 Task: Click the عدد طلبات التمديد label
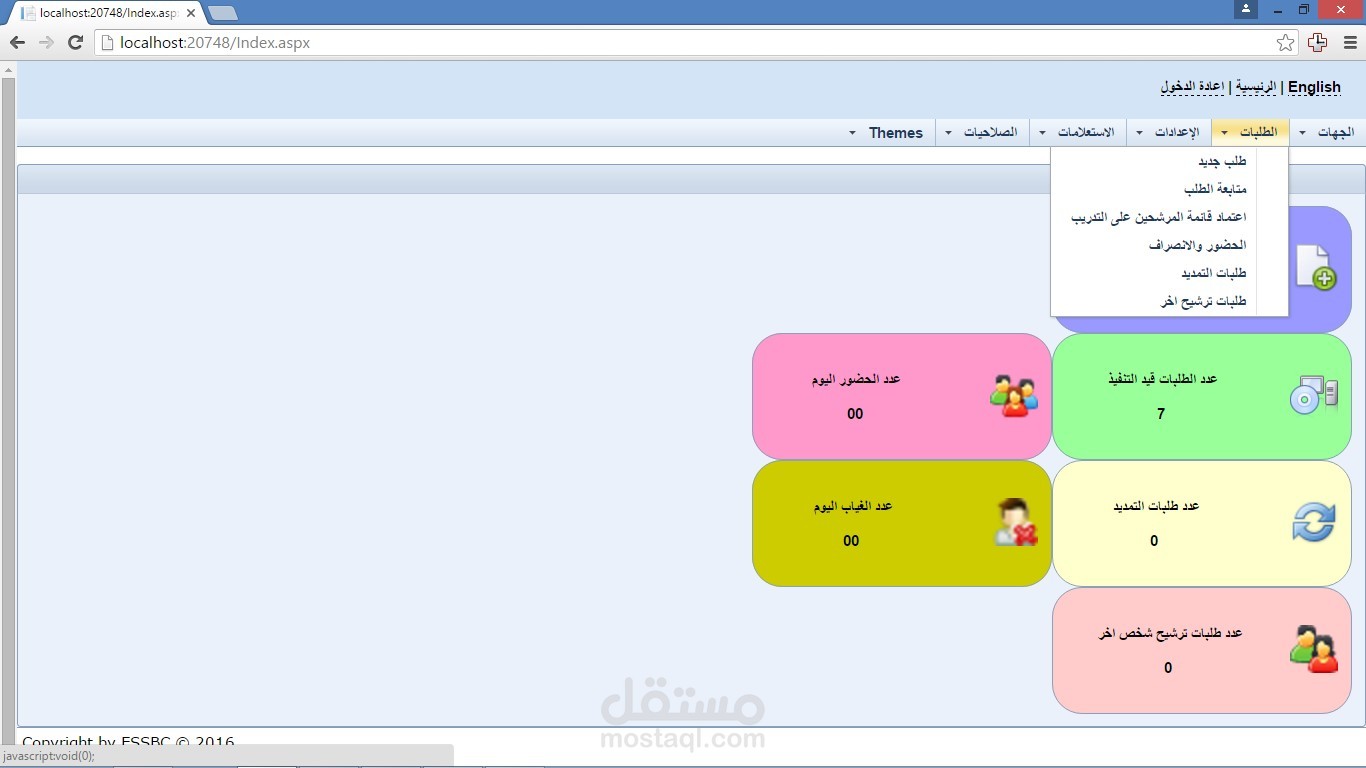tap(1157, 506)
